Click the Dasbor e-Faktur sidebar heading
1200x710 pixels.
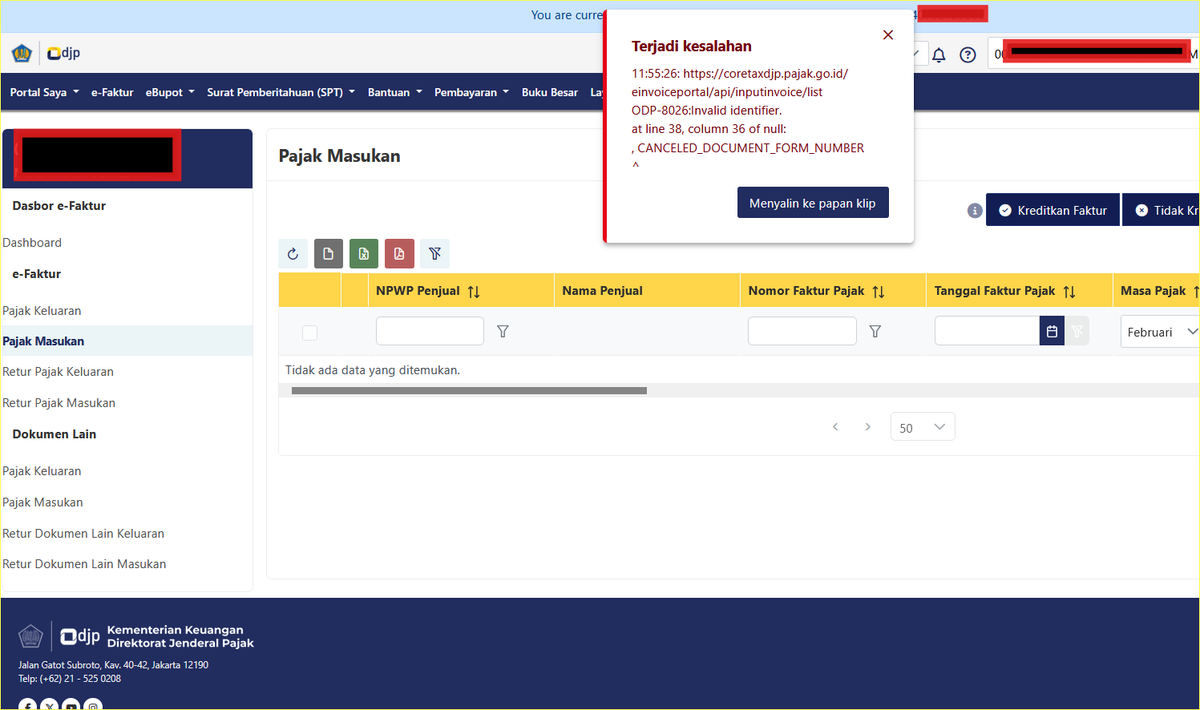pos(59,205)
